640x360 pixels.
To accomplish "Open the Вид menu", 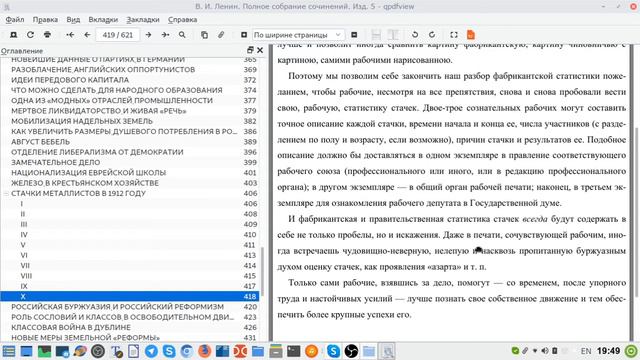I will [73, 20].
